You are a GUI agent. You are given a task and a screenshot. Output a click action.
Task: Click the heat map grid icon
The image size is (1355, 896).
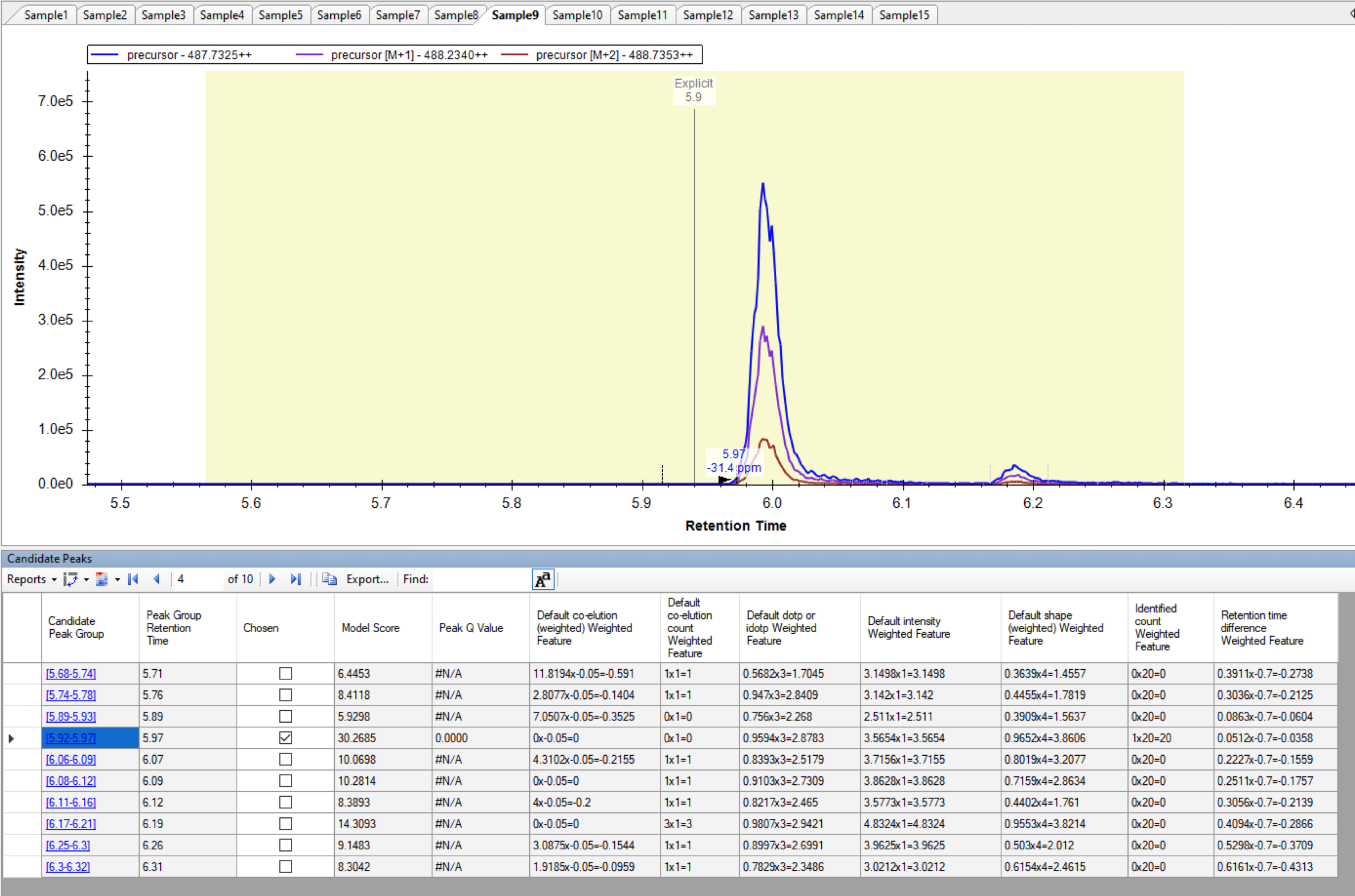pos(102,580)
